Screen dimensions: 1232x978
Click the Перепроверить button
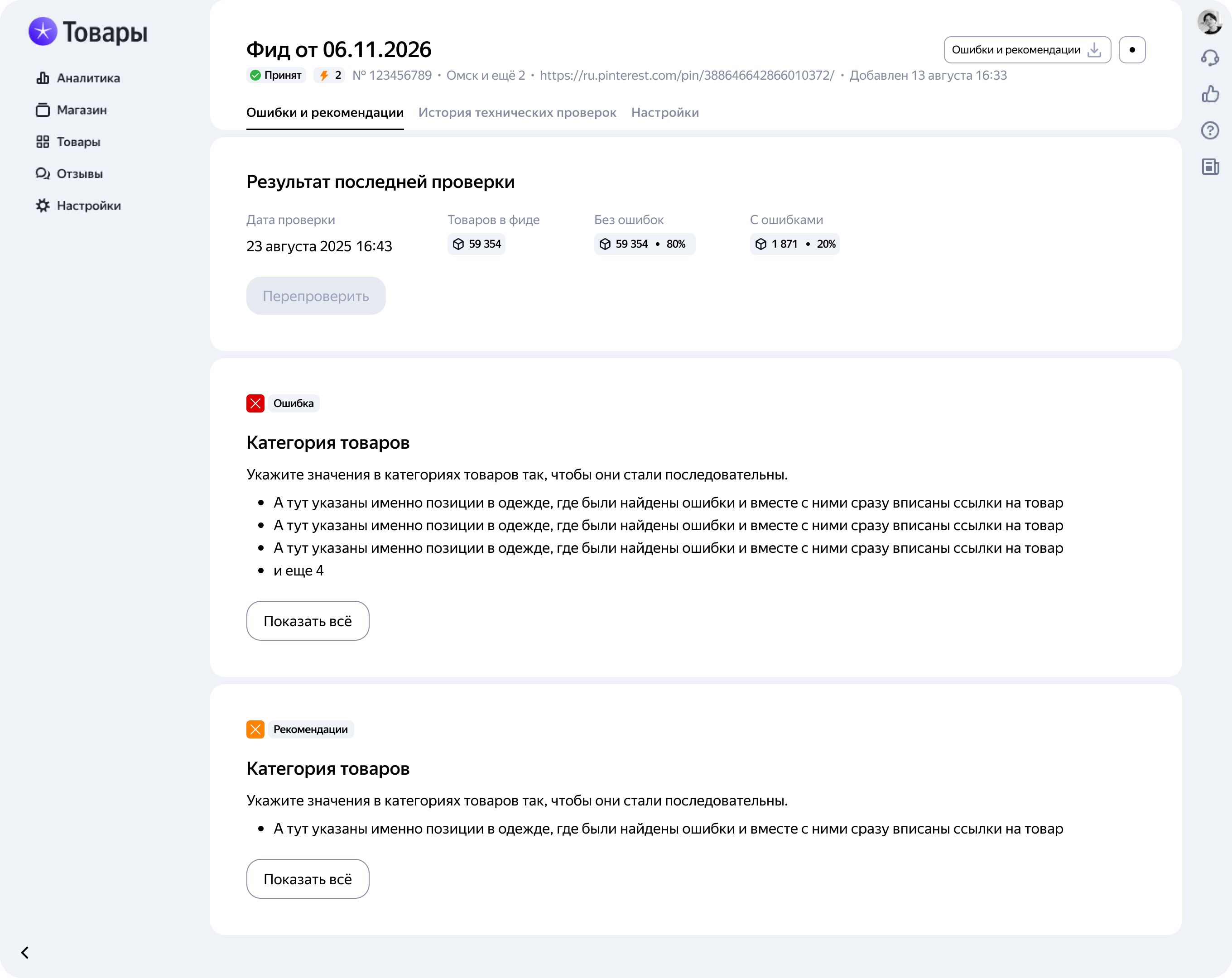(316, 296)
